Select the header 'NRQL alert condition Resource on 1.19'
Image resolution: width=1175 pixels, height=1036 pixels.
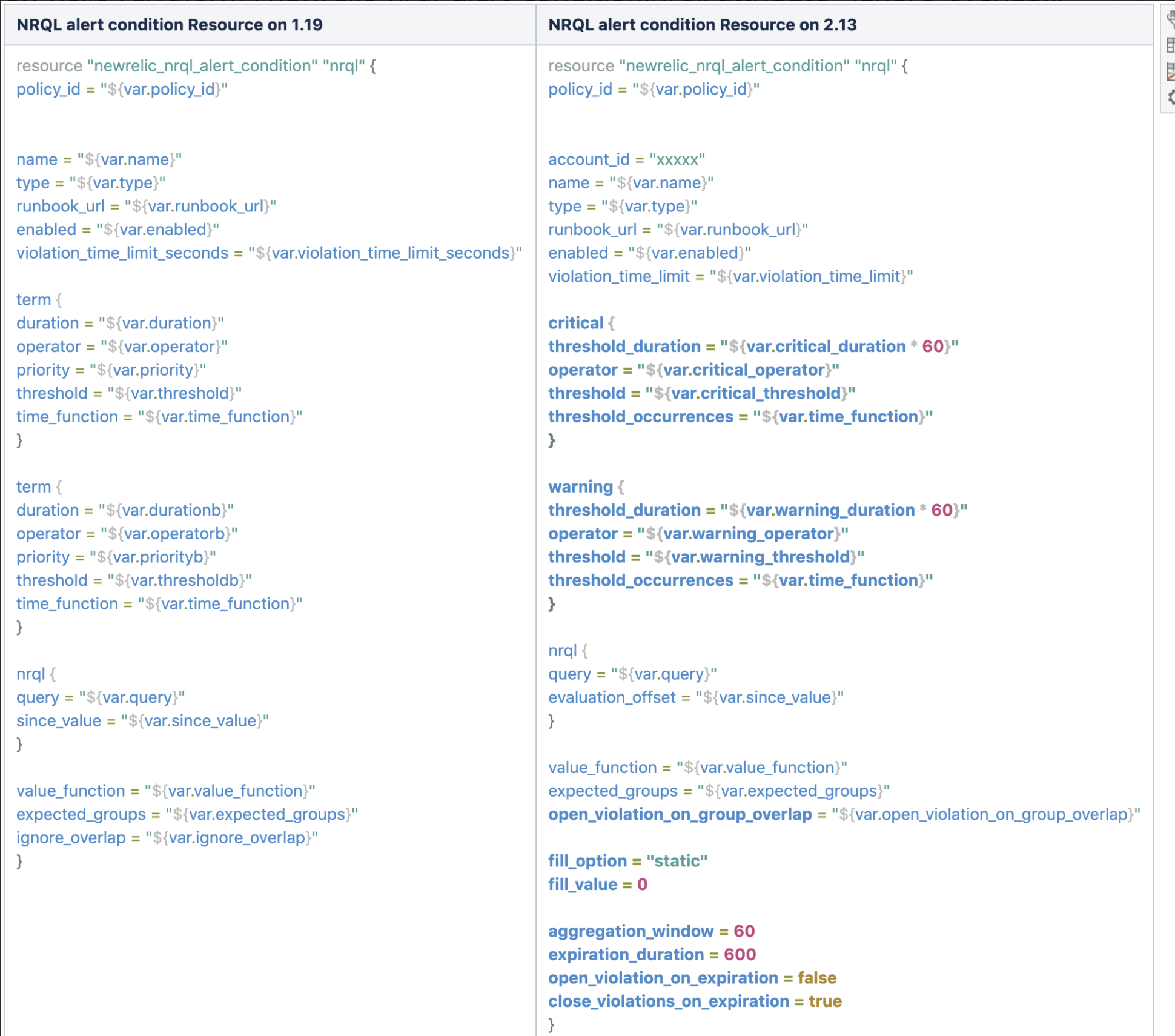170,25
